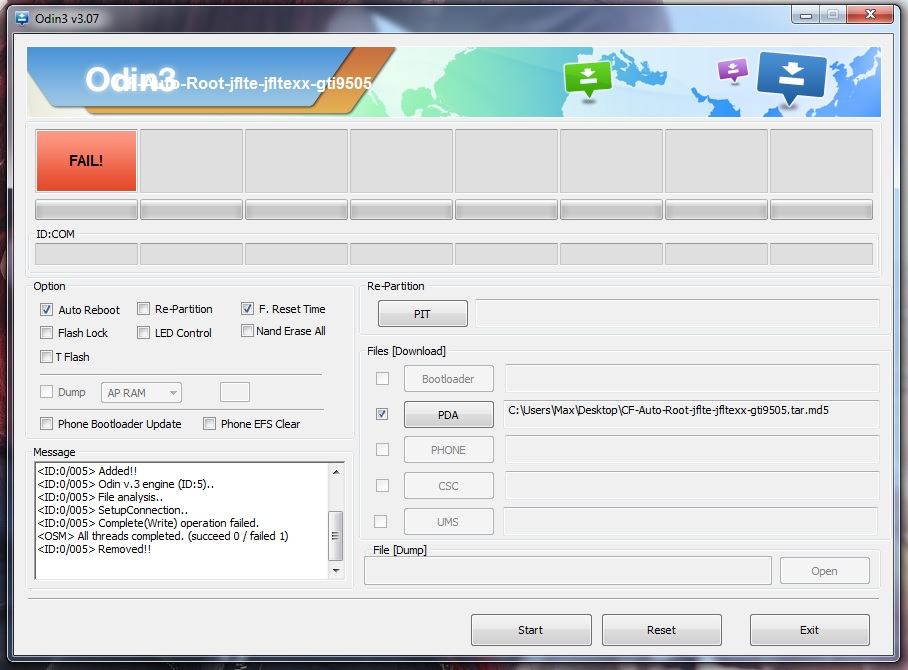Click 'Complete(Write) operation failed.' log line
The height and width of the screenshot is (670, 908).
point(148,523)
